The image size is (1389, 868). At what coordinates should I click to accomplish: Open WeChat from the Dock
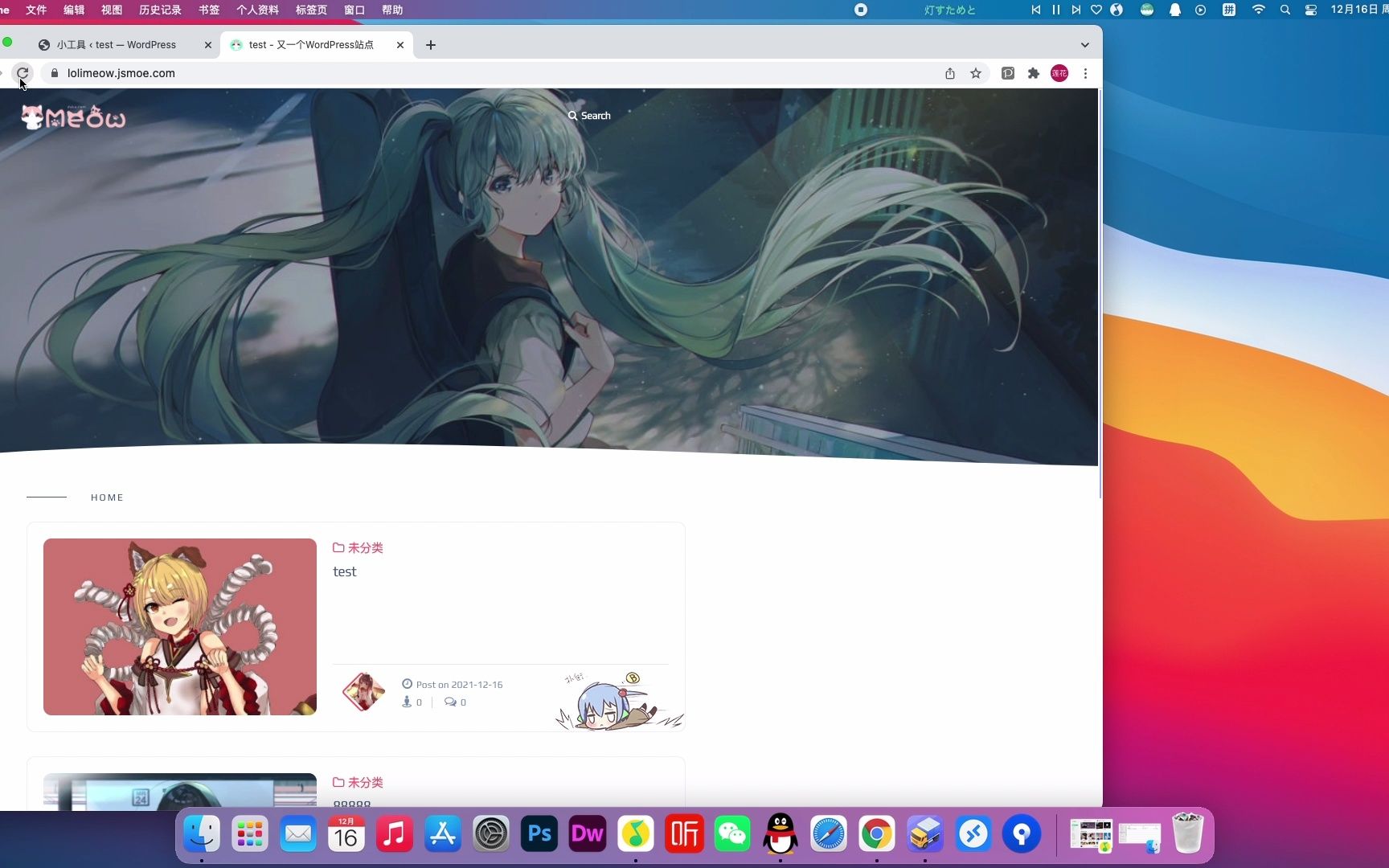pos(732,834)
